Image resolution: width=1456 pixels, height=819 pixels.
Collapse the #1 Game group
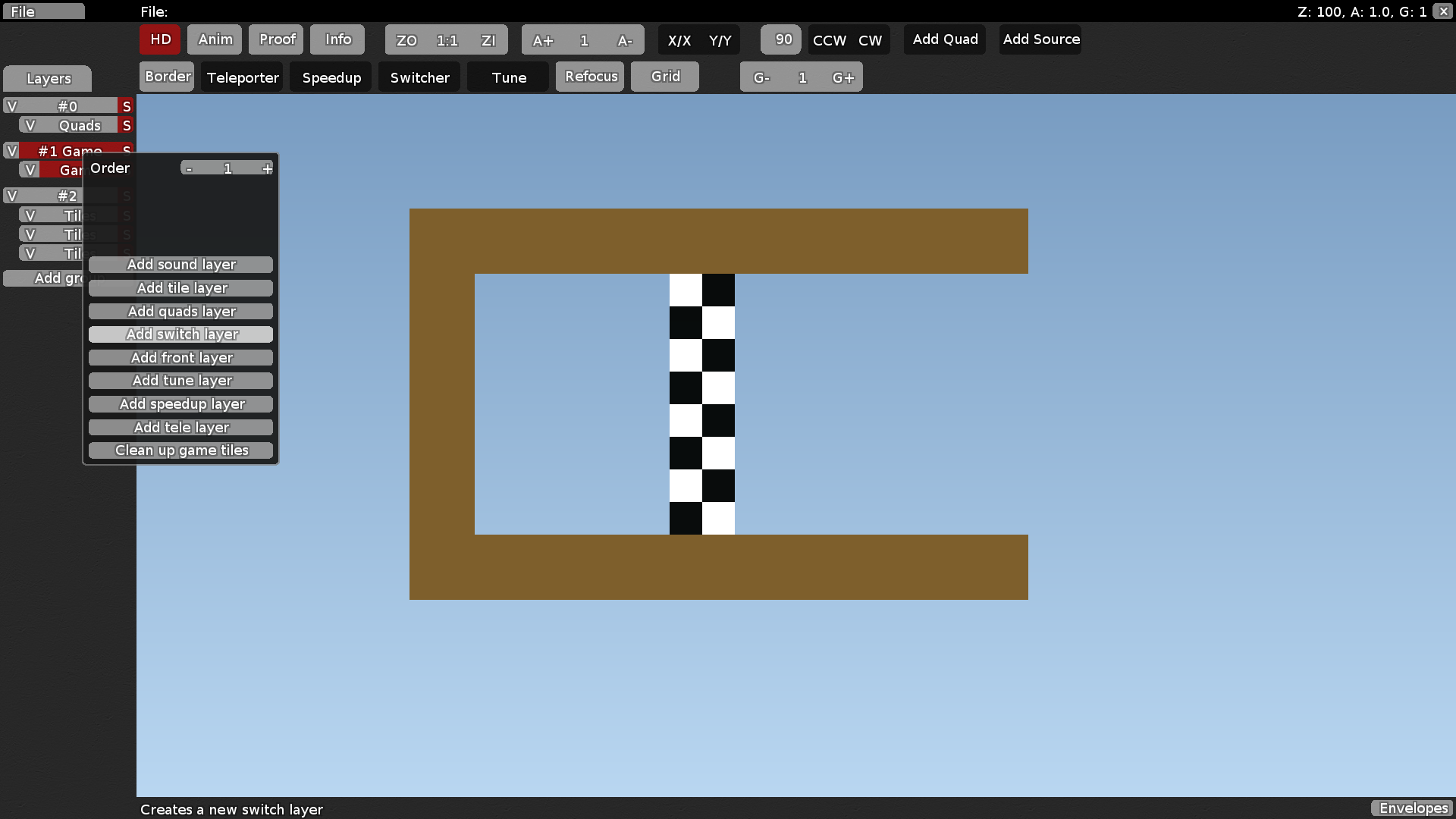tap(11, 151)
